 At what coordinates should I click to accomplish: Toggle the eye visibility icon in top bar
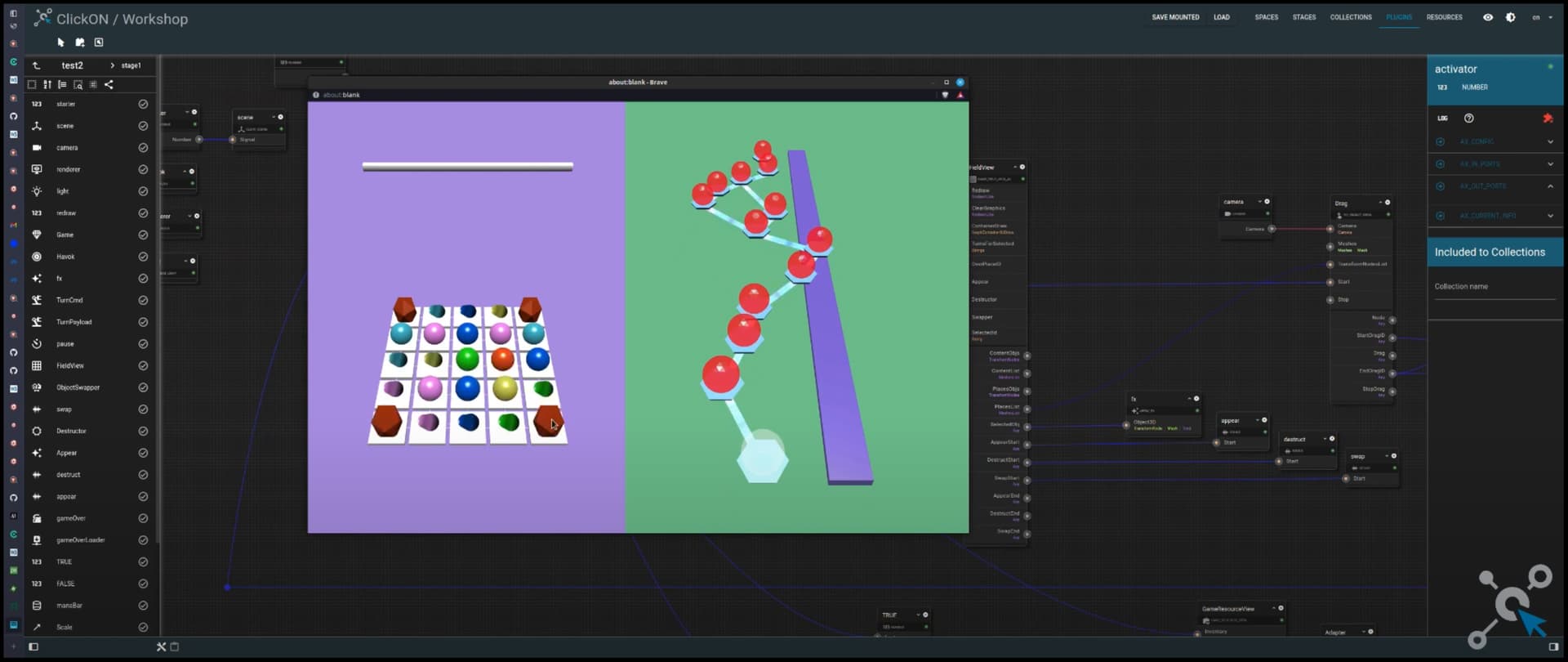1488,17
